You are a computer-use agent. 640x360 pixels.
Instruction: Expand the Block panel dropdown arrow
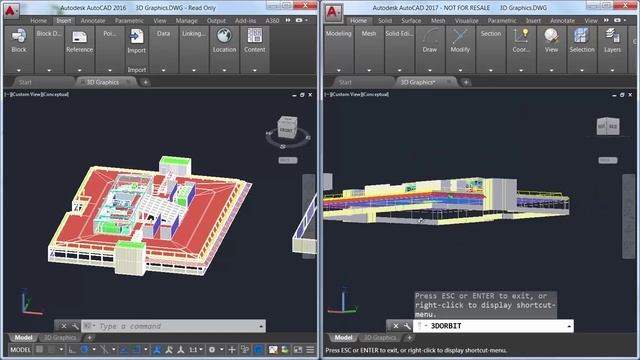coord(19,70)
